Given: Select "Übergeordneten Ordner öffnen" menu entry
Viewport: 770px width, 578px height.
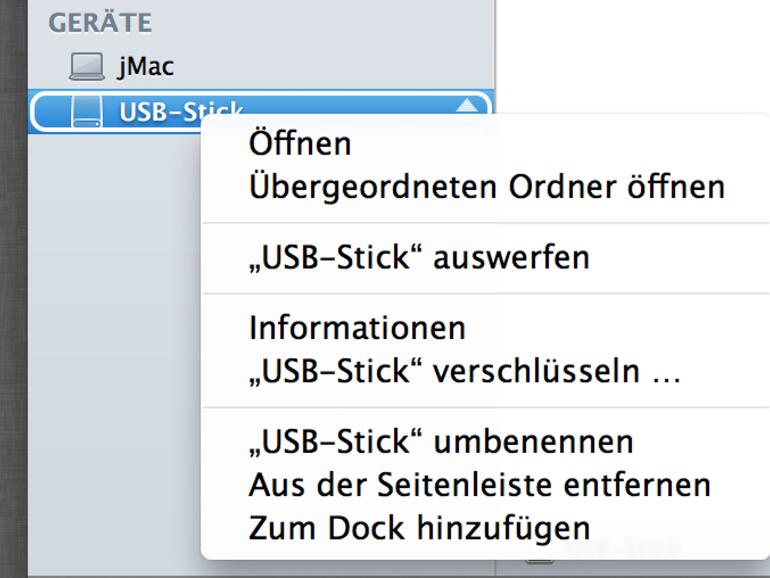Looking at the screenshot, I should (486, 186).
